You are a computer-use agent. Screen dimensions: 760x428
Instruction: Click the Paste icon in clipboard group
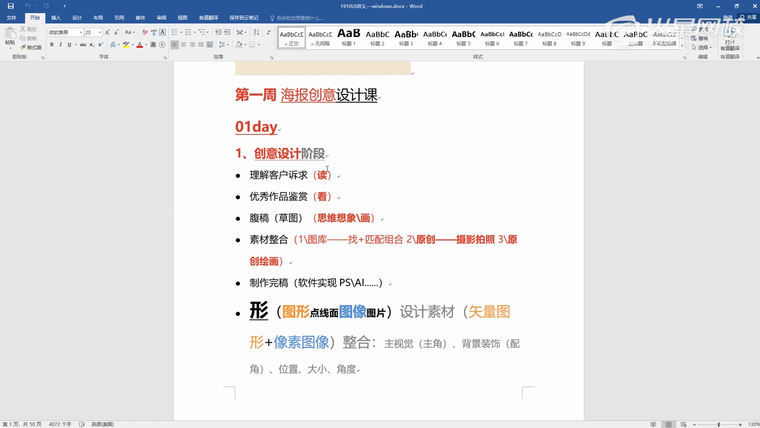pos(10,40)
